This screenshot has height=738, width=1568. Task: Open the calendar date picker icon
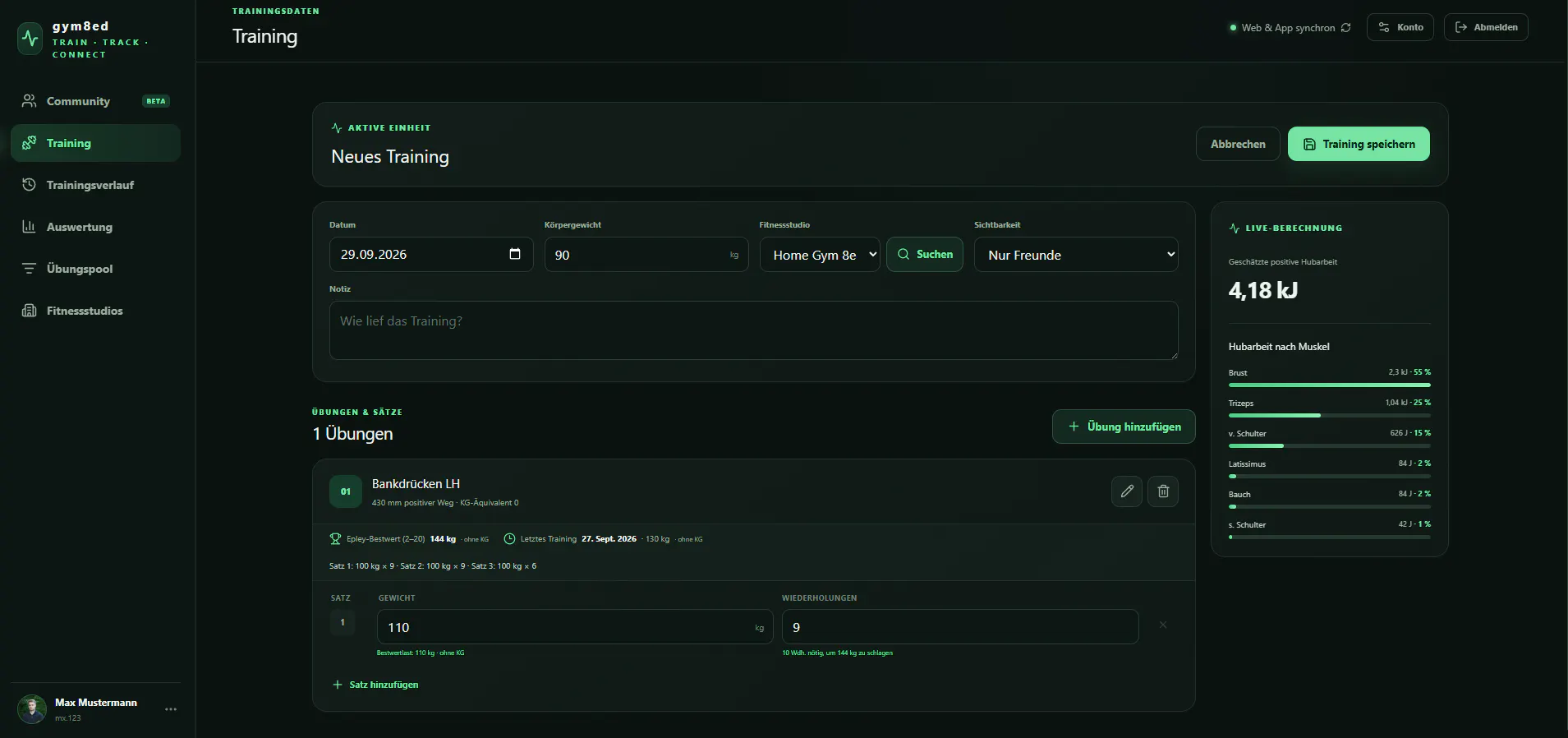[515, 254]
